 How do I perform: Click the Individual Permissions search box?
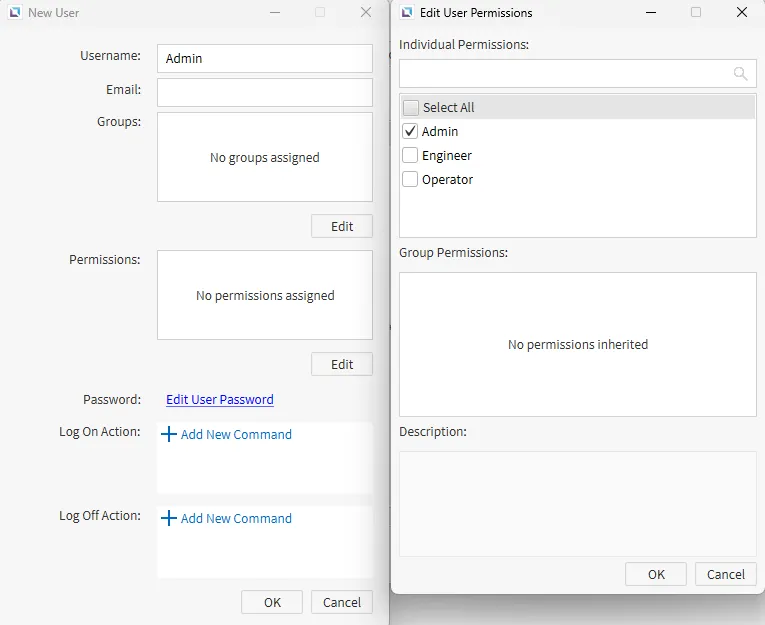(x=565, y=74)
